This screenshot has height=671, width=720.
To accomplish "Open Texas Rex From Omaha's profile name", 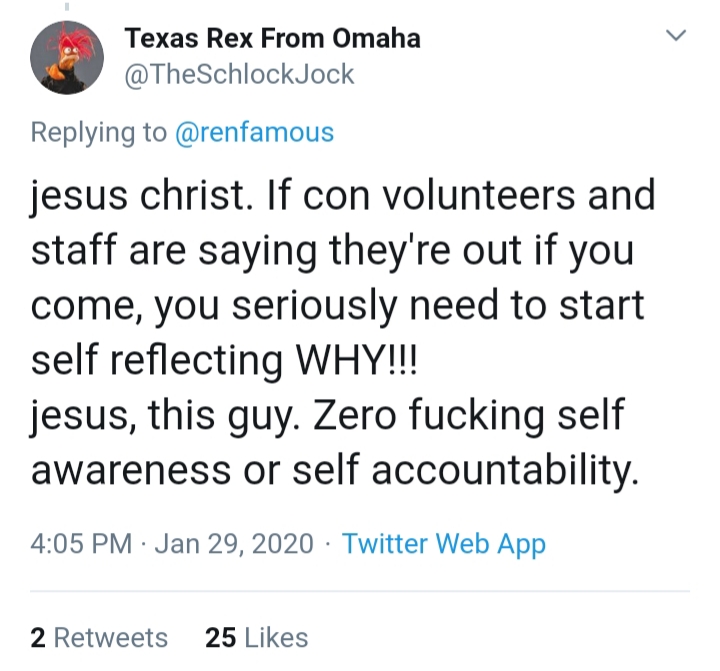I will click(272, 38).
